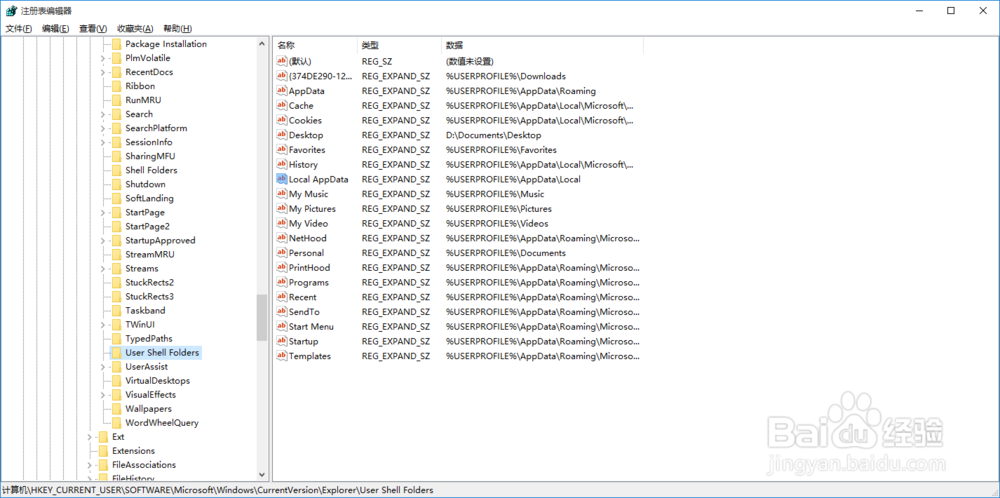Expand the UserAssist key
1000x498 pixels.
103,367
